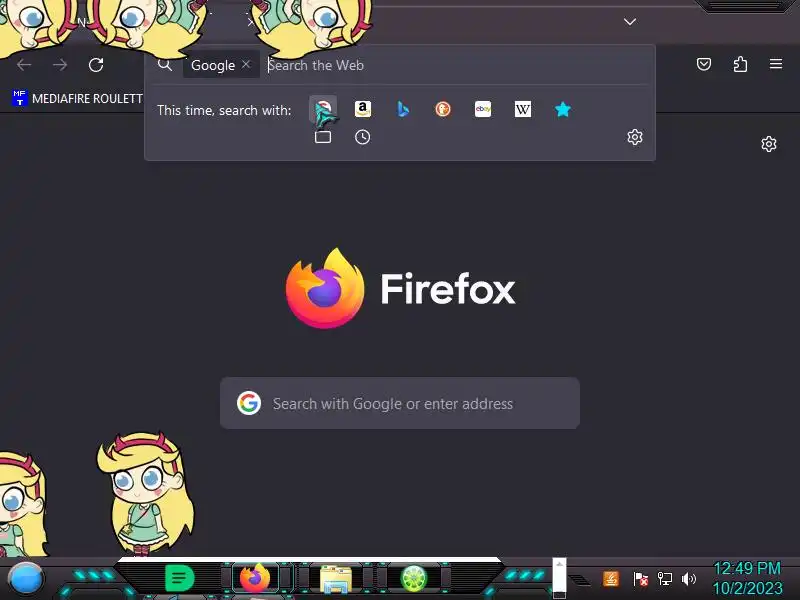This screenshot has height=600, width=800.
Task: Open the Extensions puzzle icon
Action: (740, 64)
